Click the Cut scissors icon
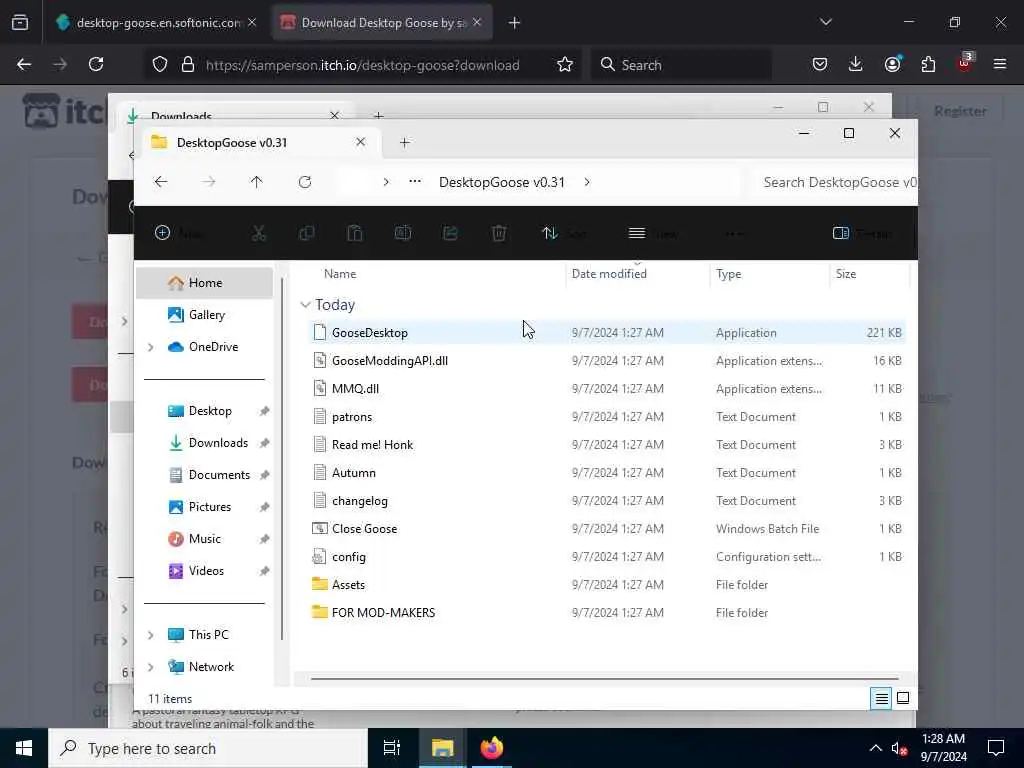Image resolution: width=1024 pixels, height=768 pixels. click(x=259, y=233)
